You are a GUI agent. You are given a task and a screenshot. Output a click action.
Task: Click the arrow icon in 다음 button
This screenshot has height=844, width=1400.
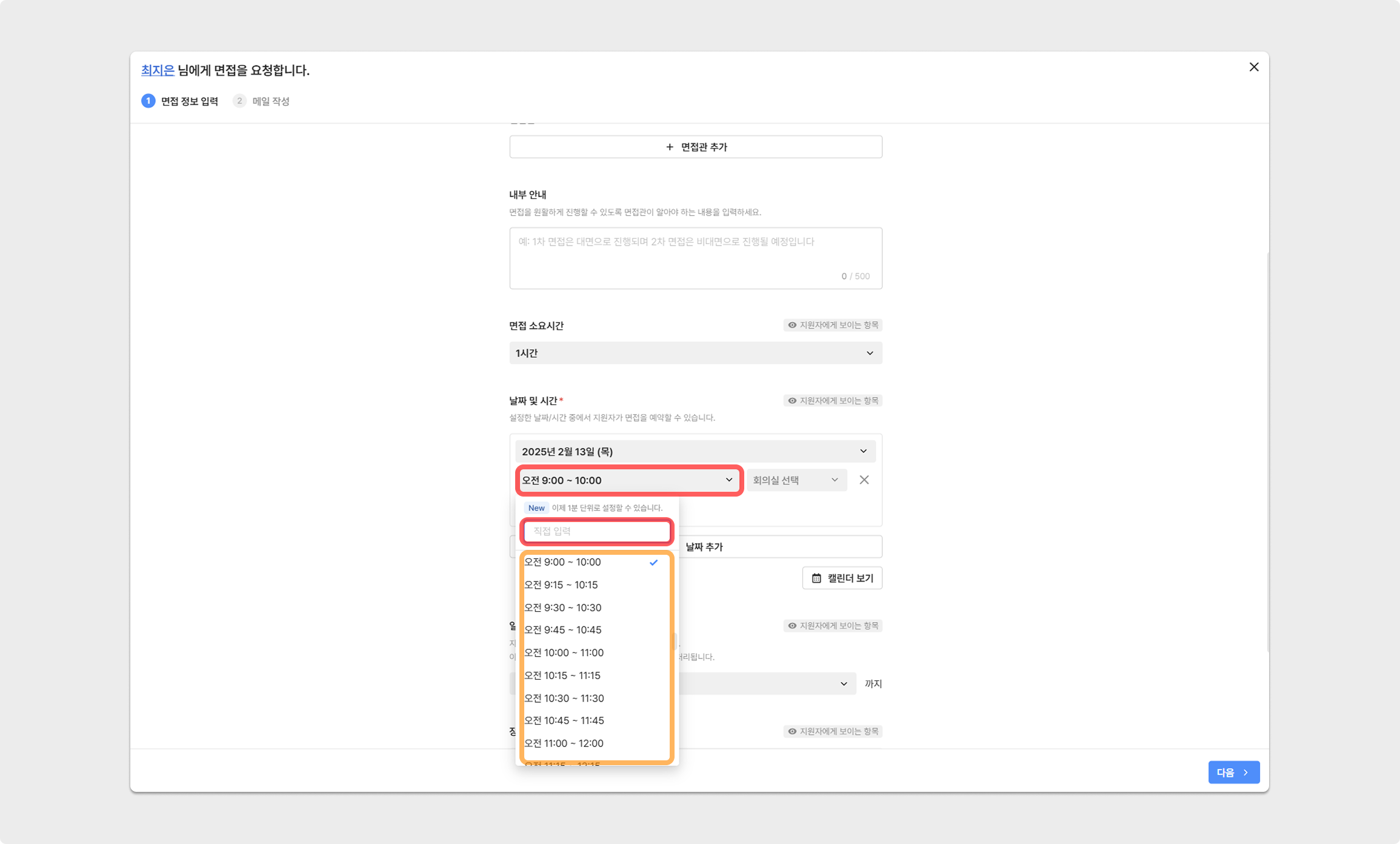pos(1246,772)
